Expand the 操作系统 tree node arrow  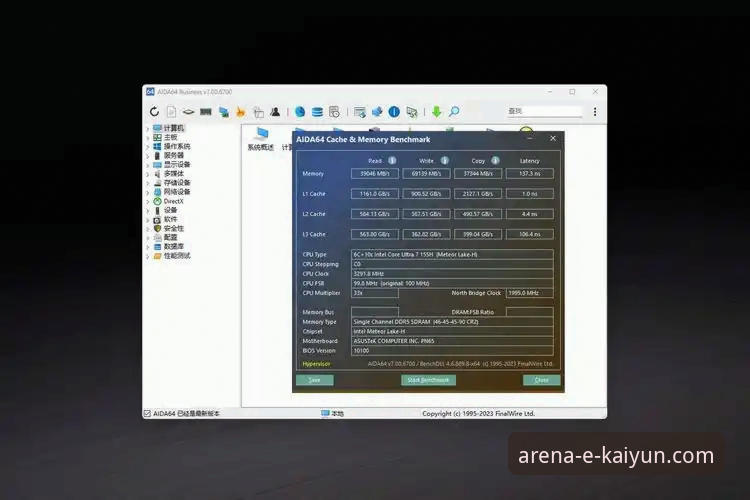click(148, 146)
